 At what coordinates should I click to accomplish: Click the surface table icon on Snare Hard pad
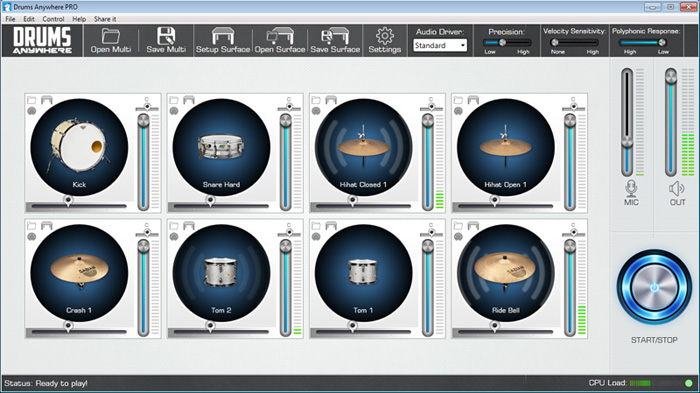189,100
